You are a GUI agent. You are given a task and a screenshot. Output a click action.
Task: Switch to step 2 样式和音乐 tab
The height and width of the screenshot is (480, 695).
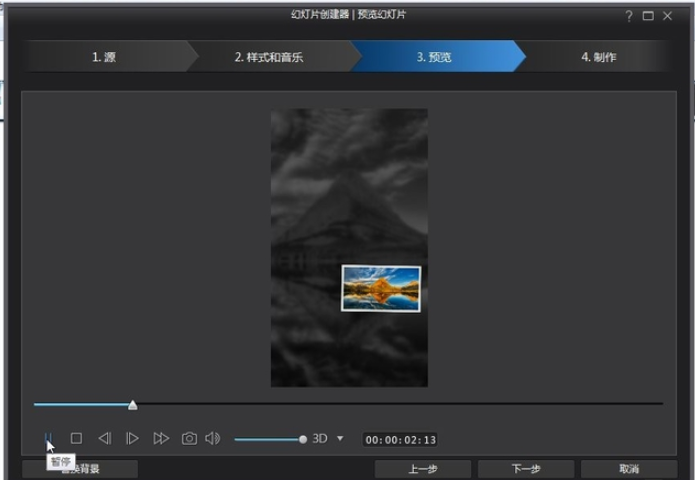point(268,57)
